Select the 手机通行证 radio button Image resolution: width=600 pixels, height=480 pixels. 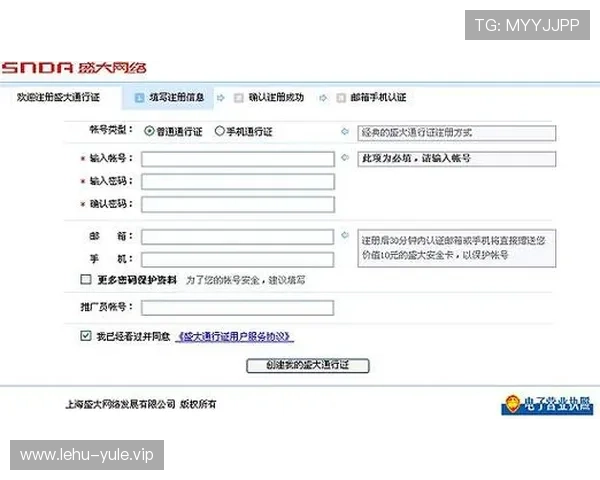click(x=219, y=131)
